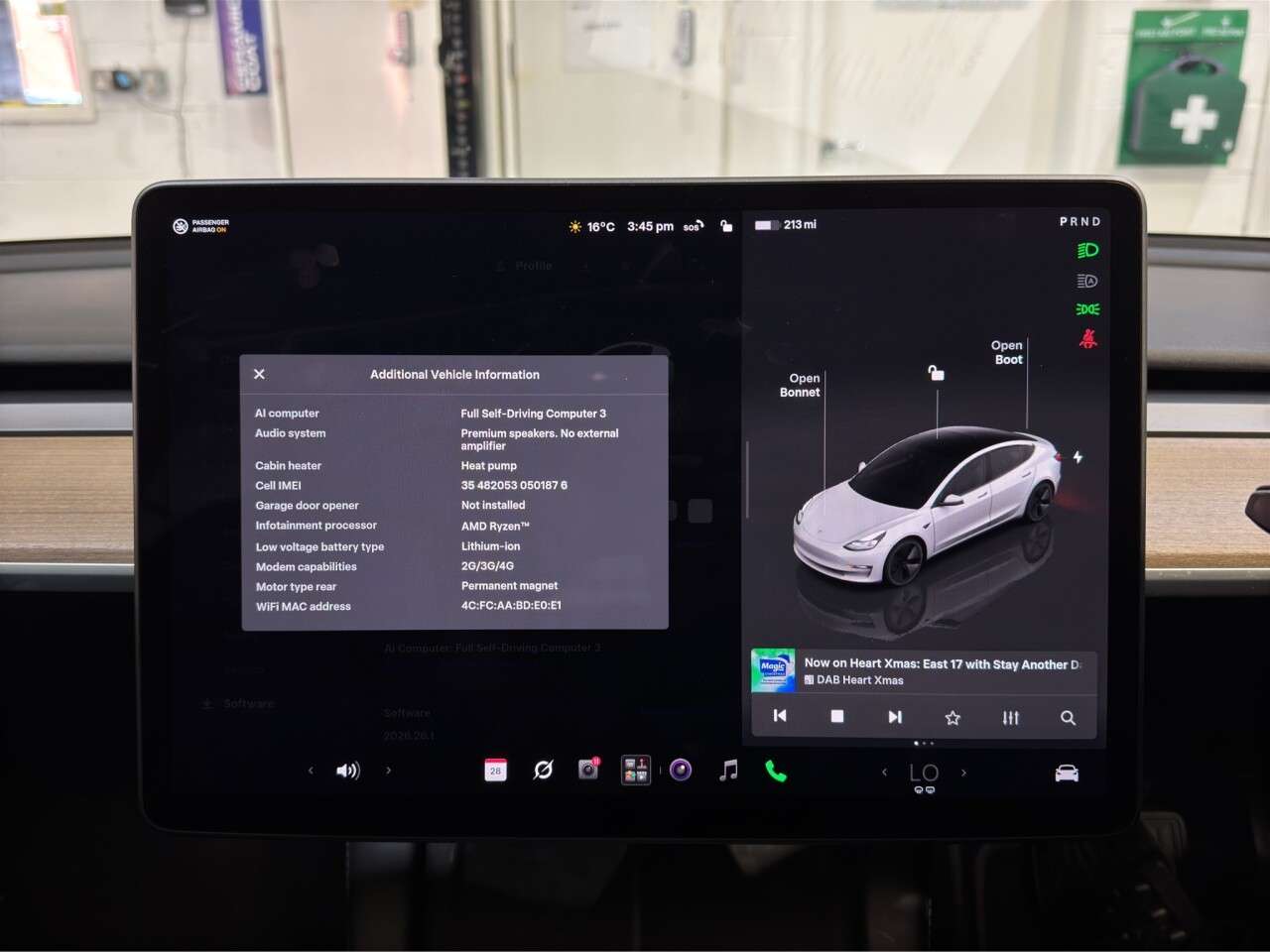The width and height of the screenshot is (1270, 952).
Task: Tap the Open Boot label
Action: pyautogui.click(x=1007, y=352)
